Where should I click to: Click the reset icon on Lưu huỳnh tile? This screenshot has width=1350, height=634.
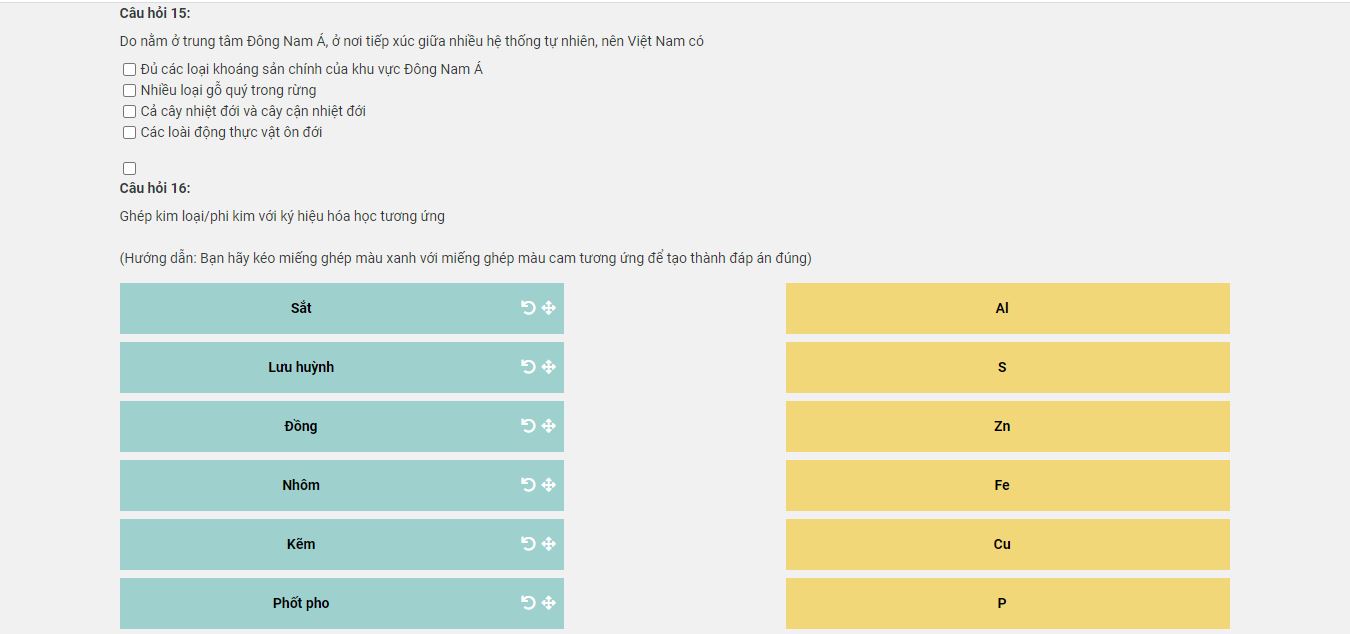pos(528,367)
